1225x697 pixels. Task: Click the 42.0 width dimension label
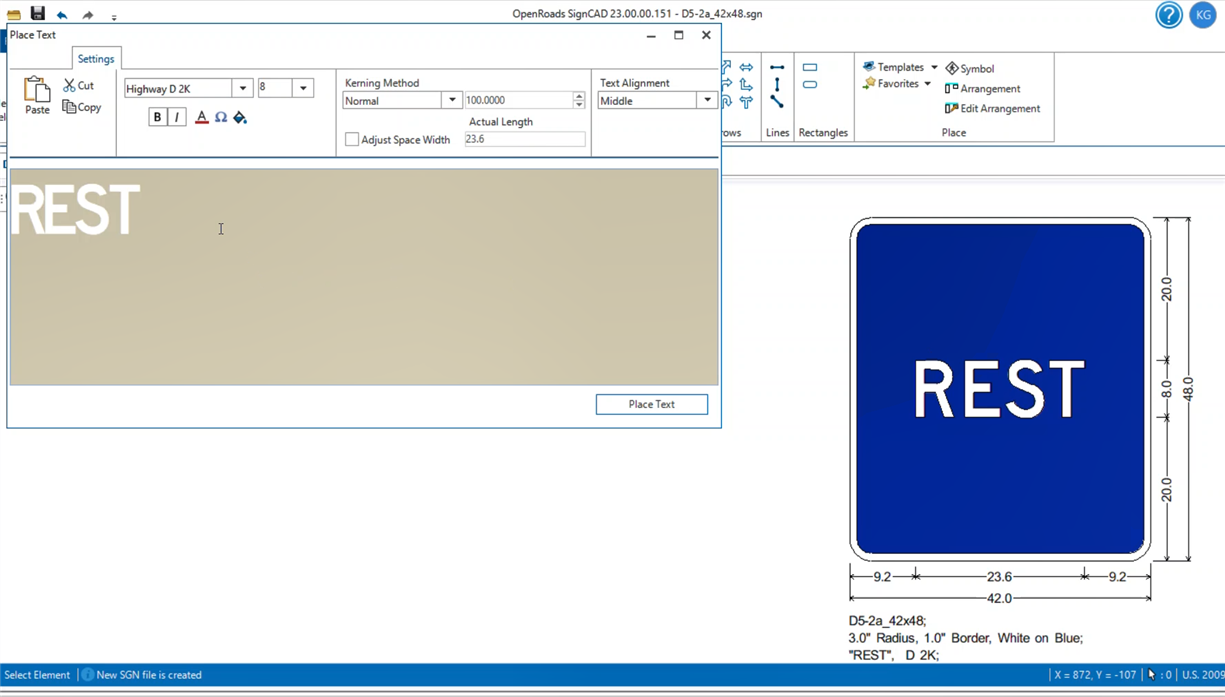999,598
